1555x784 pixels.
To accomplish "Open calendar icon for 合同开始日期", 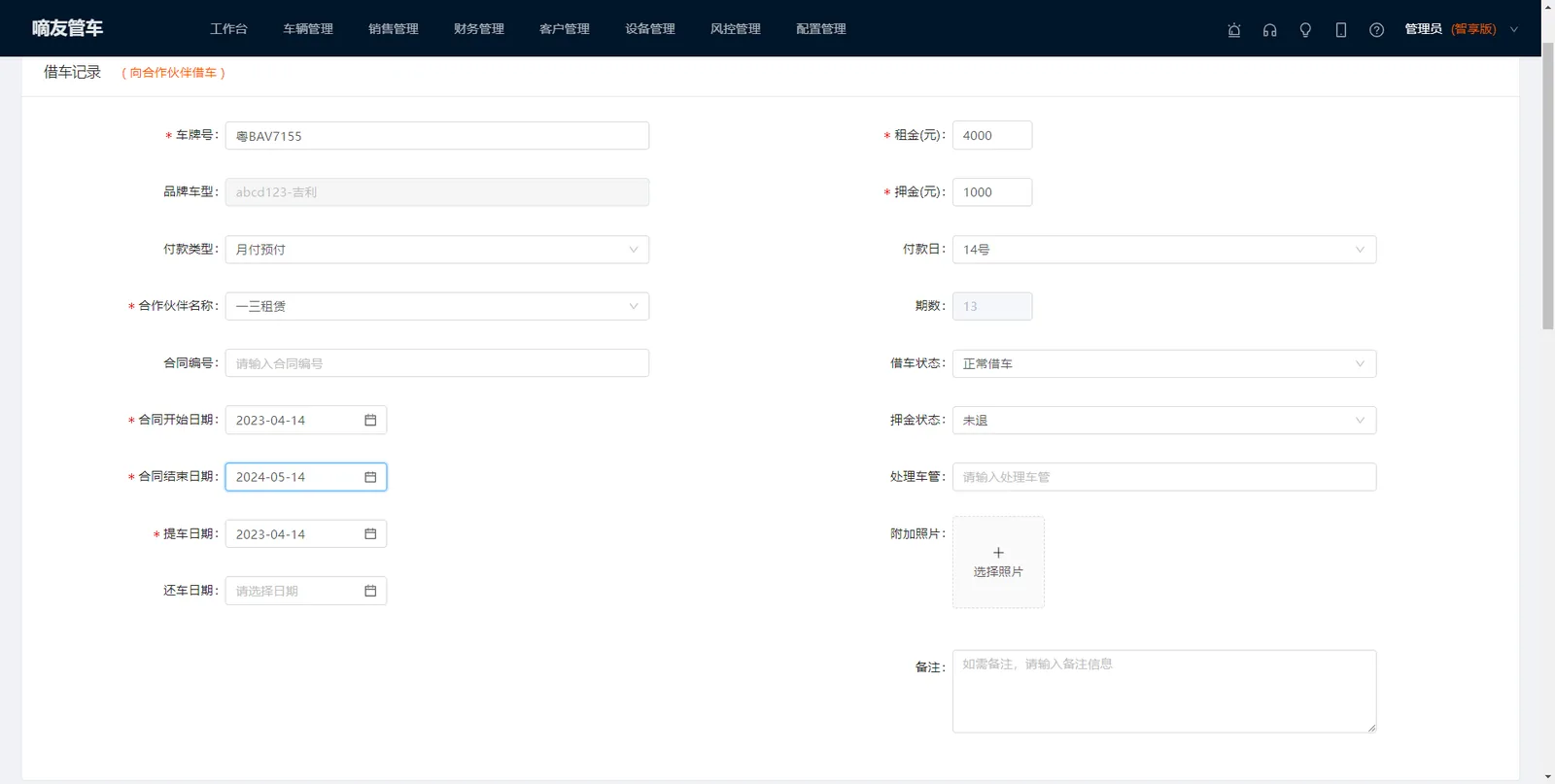I will [x=370, y=421].
